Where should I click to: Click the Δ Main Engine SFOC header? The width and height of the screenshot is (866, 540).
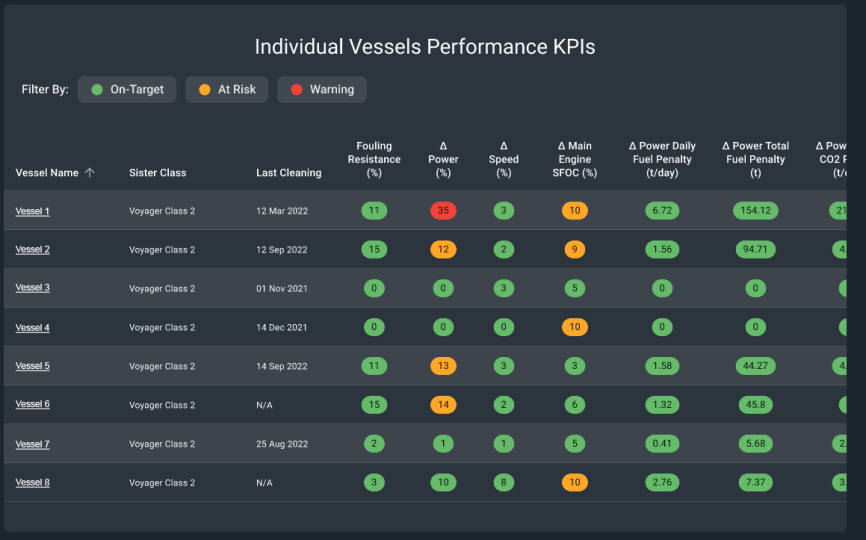pos(575,159)
